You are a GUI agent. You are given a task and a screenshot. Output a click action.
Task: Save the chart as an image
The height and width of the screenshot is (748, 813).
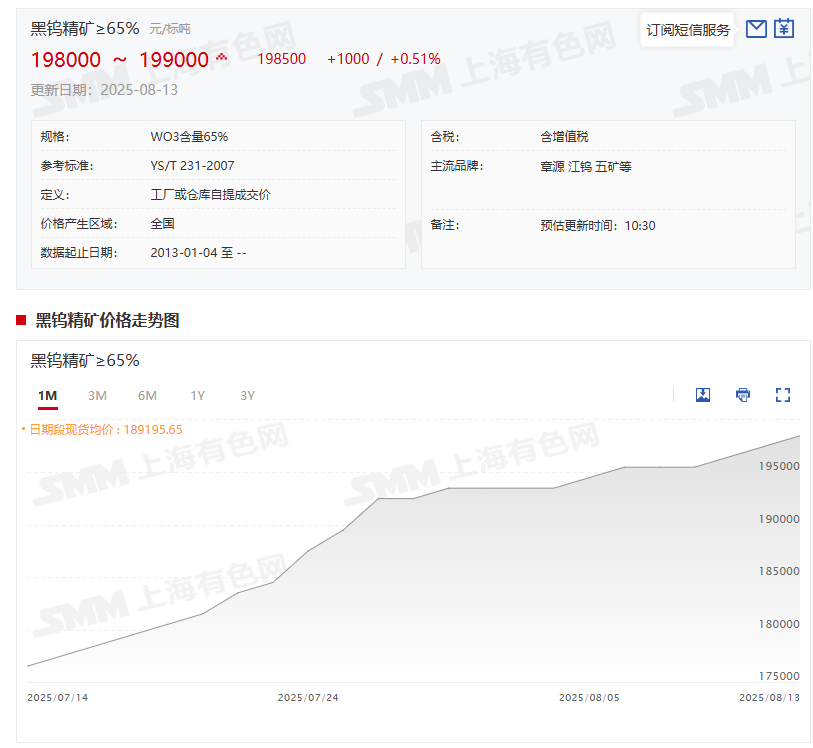(703, 395)
